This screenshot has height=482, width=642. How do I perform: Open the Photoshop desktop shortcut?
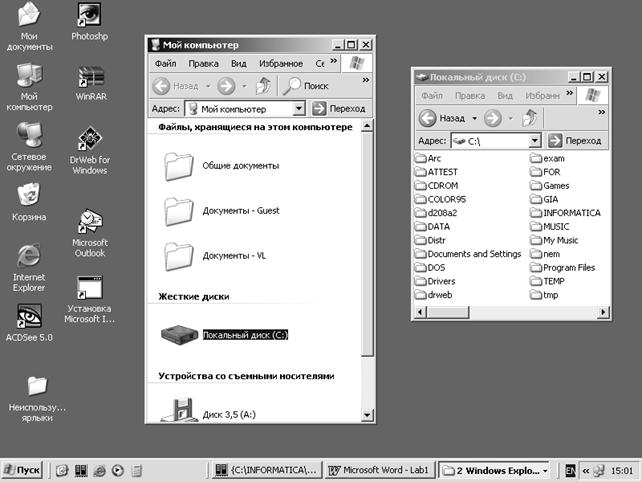point(89,17)
